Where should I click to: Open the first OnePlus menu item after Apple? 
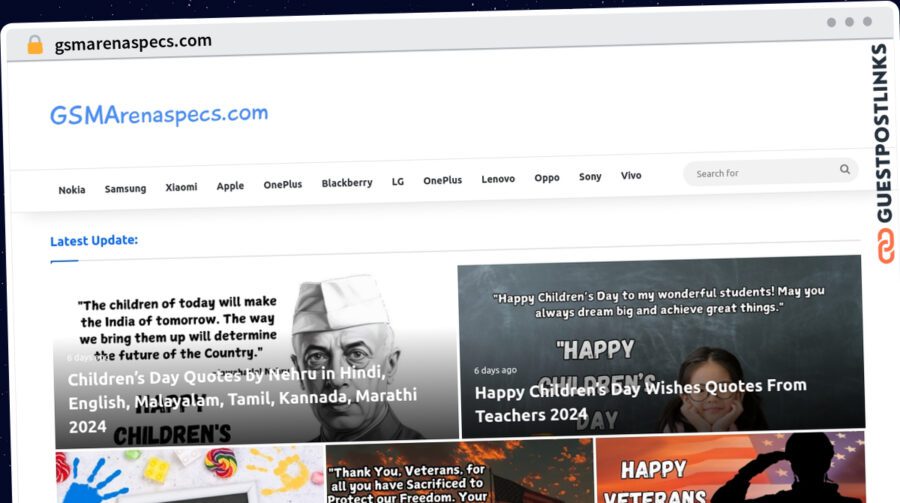click(x=282, y=184)
